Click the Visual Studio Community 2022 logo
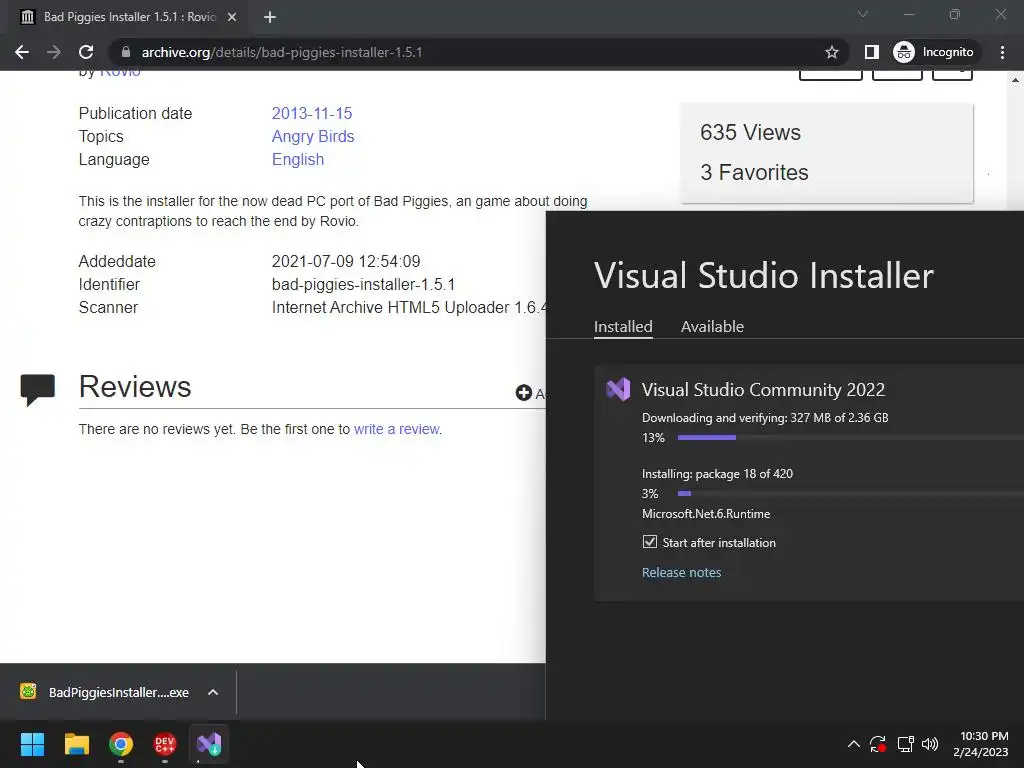1024x768 pixels. click(618, 389)
